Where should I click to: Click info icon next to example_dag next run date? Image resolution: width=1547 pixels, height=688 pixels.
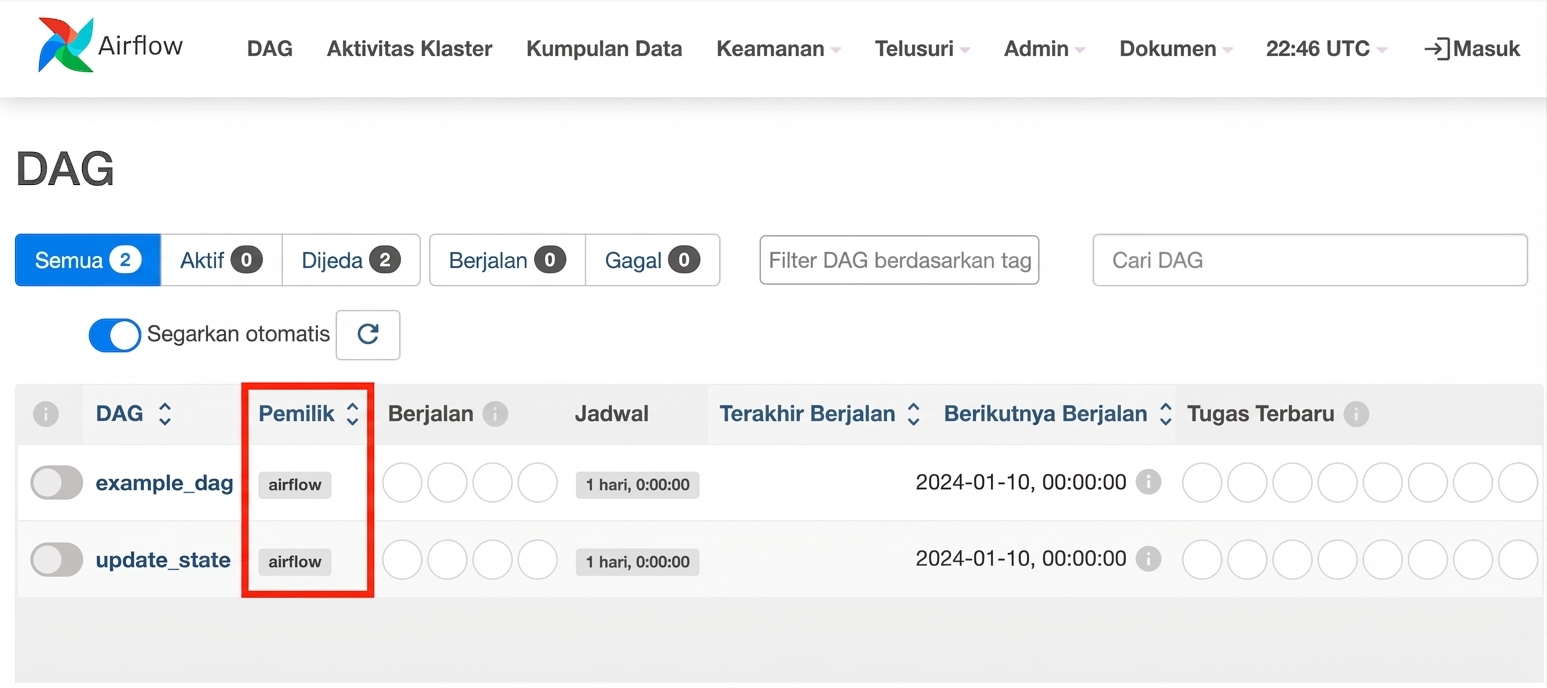1149,482
